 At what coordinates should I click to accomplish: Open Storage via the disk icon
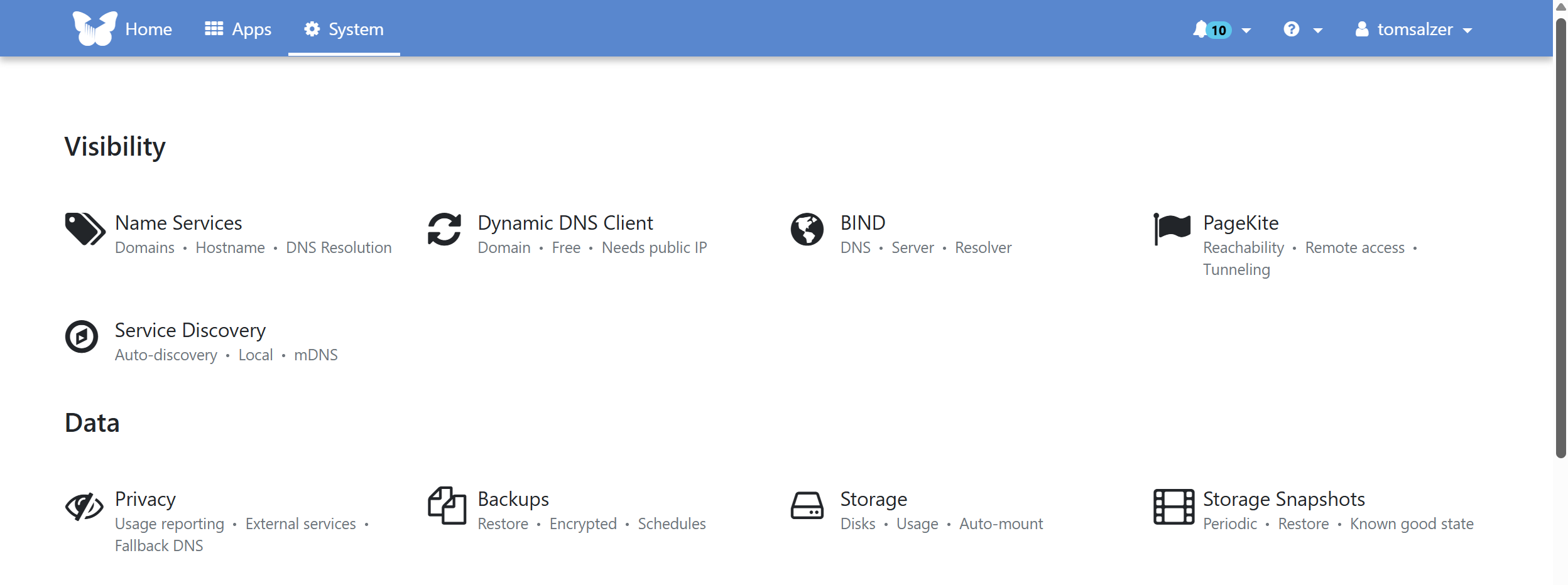[x=808, y=506]
